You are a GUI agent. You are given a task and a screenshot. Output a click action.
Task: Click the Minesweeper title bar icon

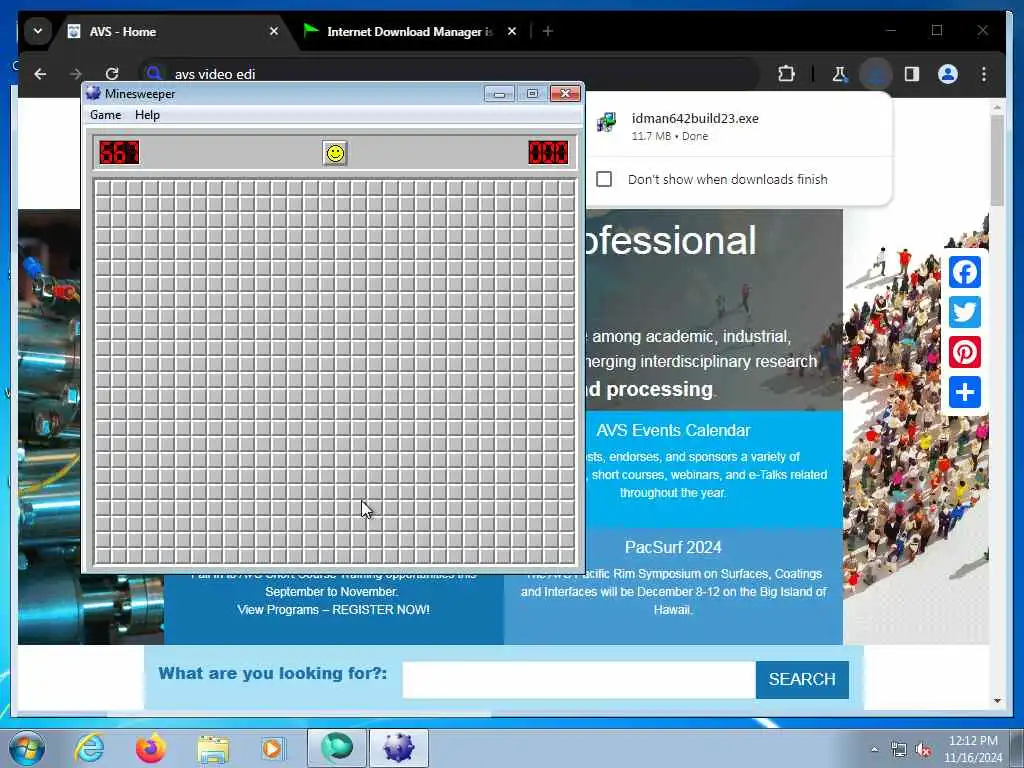pos(93,93)
